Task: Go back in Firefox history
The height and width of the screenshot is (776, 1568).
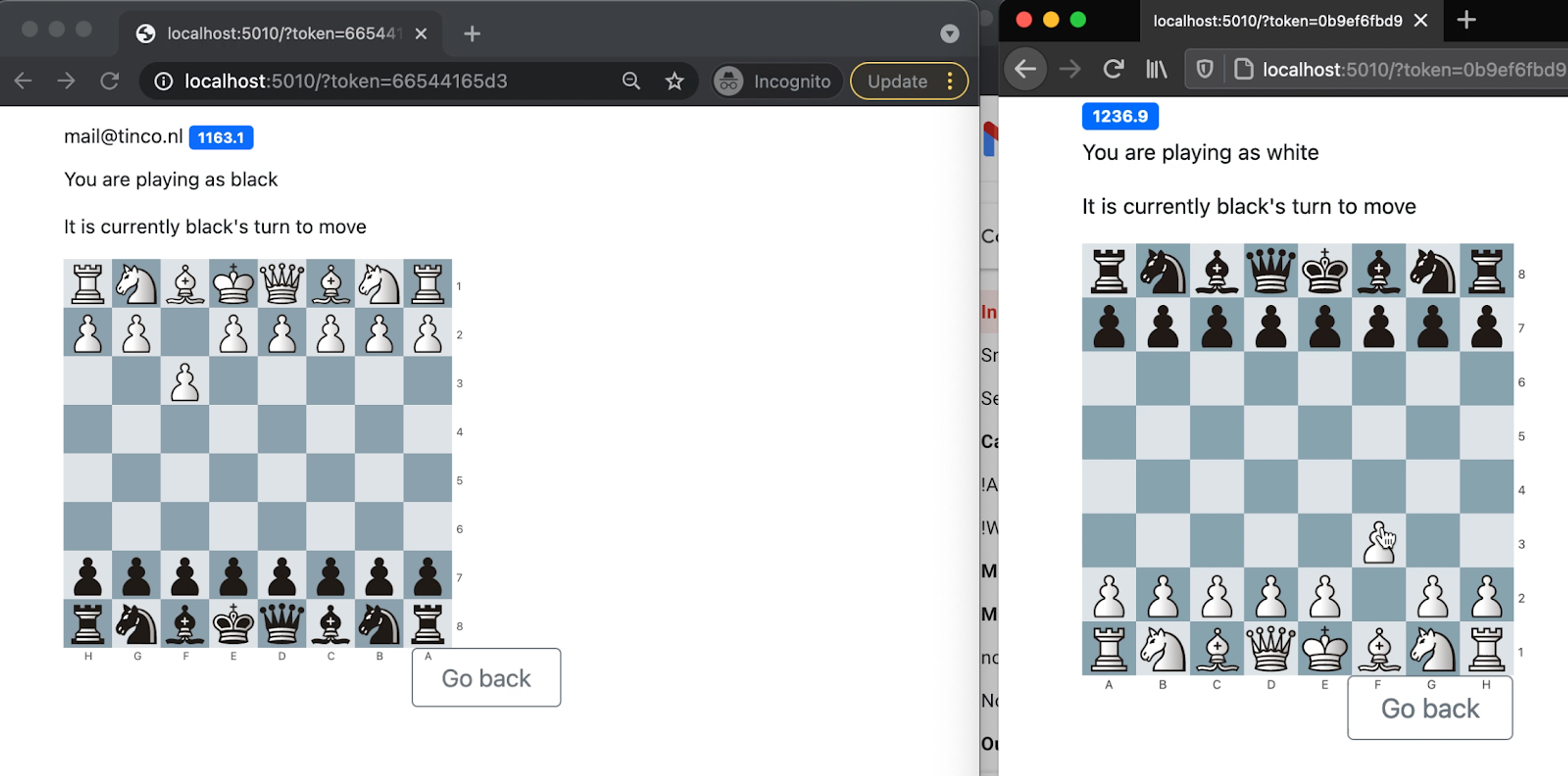Action: [x=1026, y=69]
